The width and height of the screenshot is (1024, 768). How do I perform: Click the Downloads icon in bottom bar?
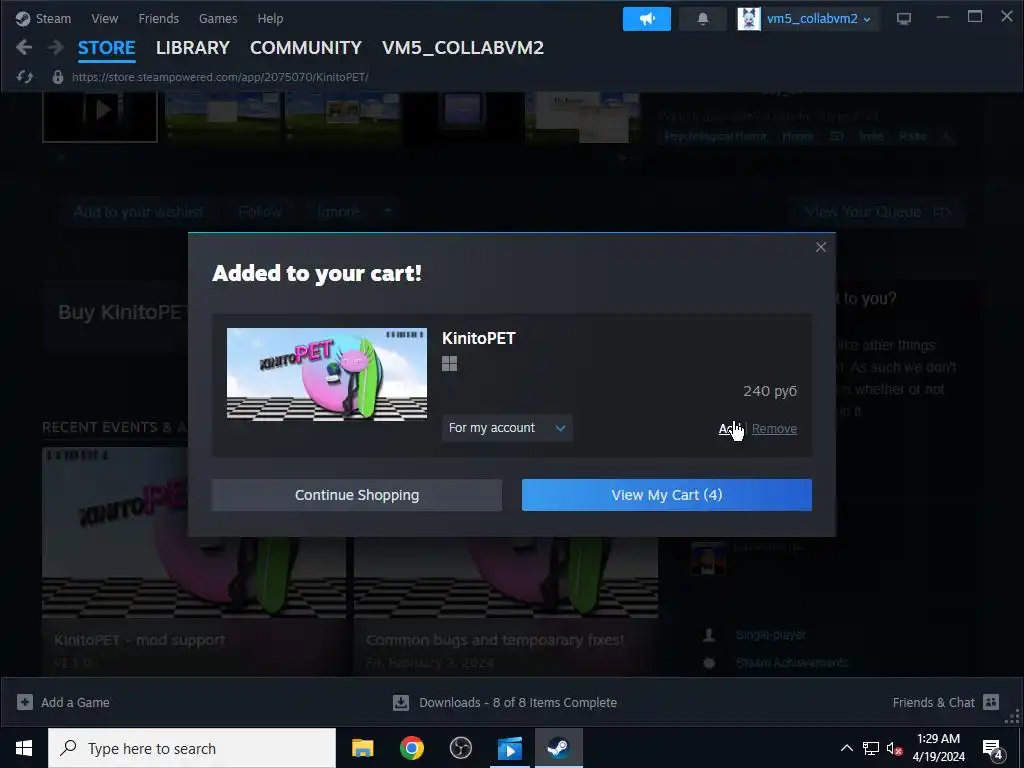click(x=401, y=703)
